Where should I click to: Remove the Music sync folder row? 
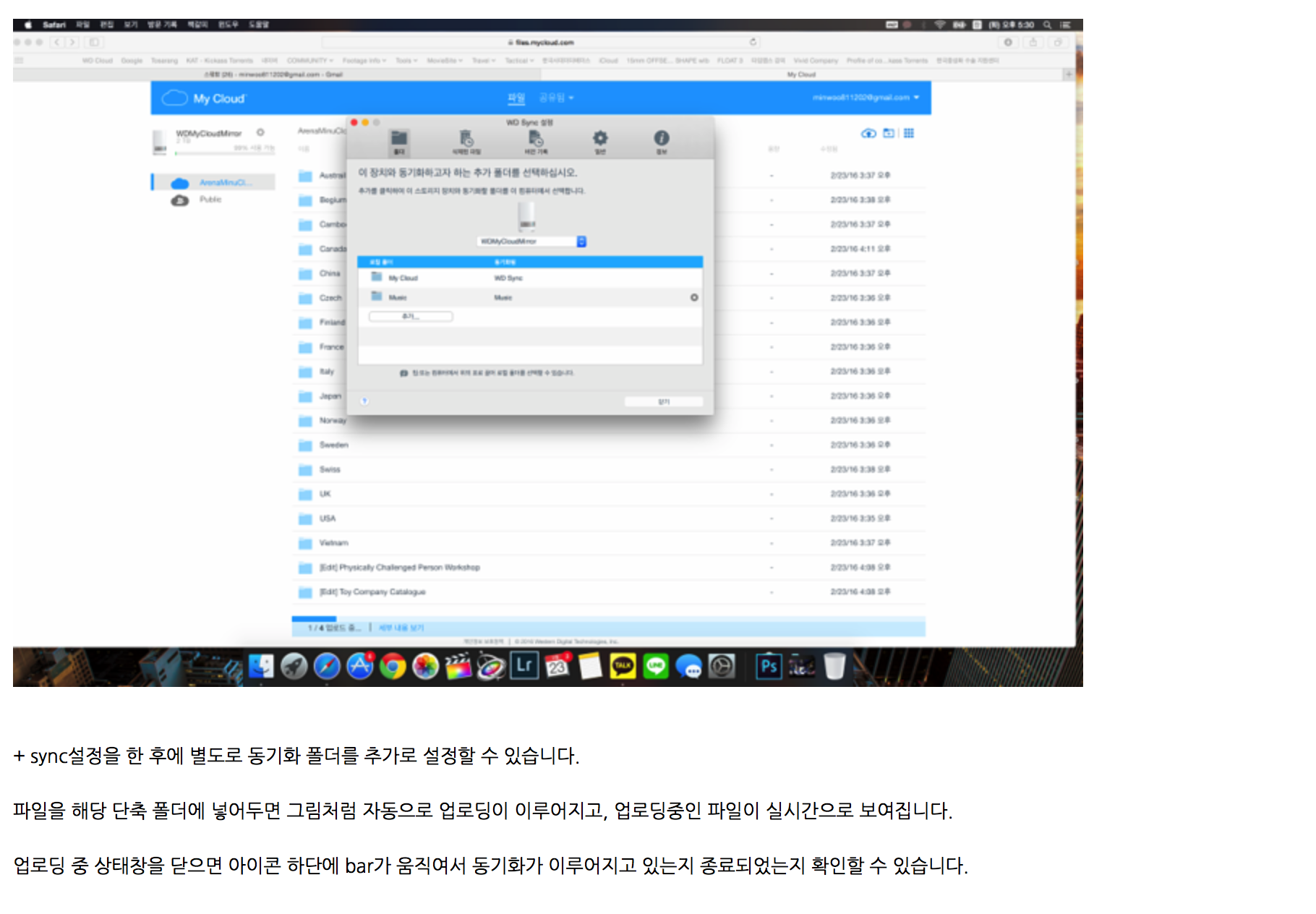(x=694, y=297)
